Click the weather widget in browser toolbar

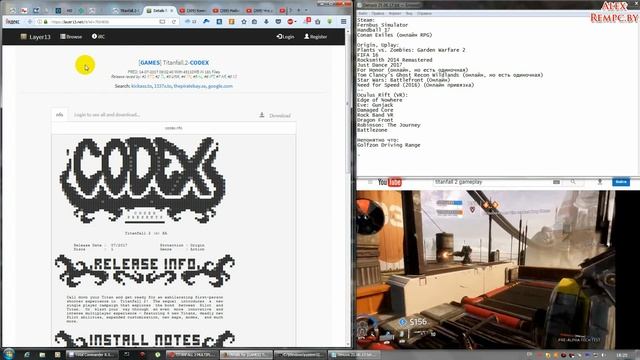191,22
